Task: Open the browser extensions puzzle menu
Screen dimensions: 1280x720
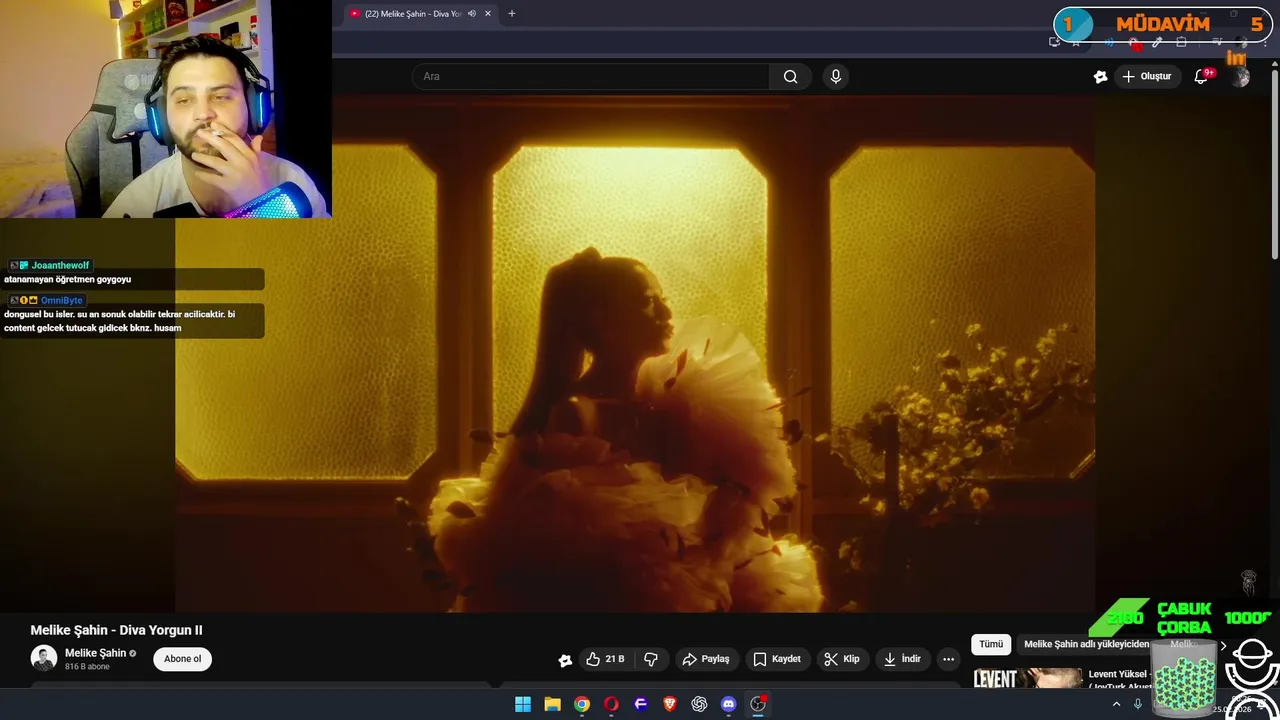Action: pos(1181,42)
